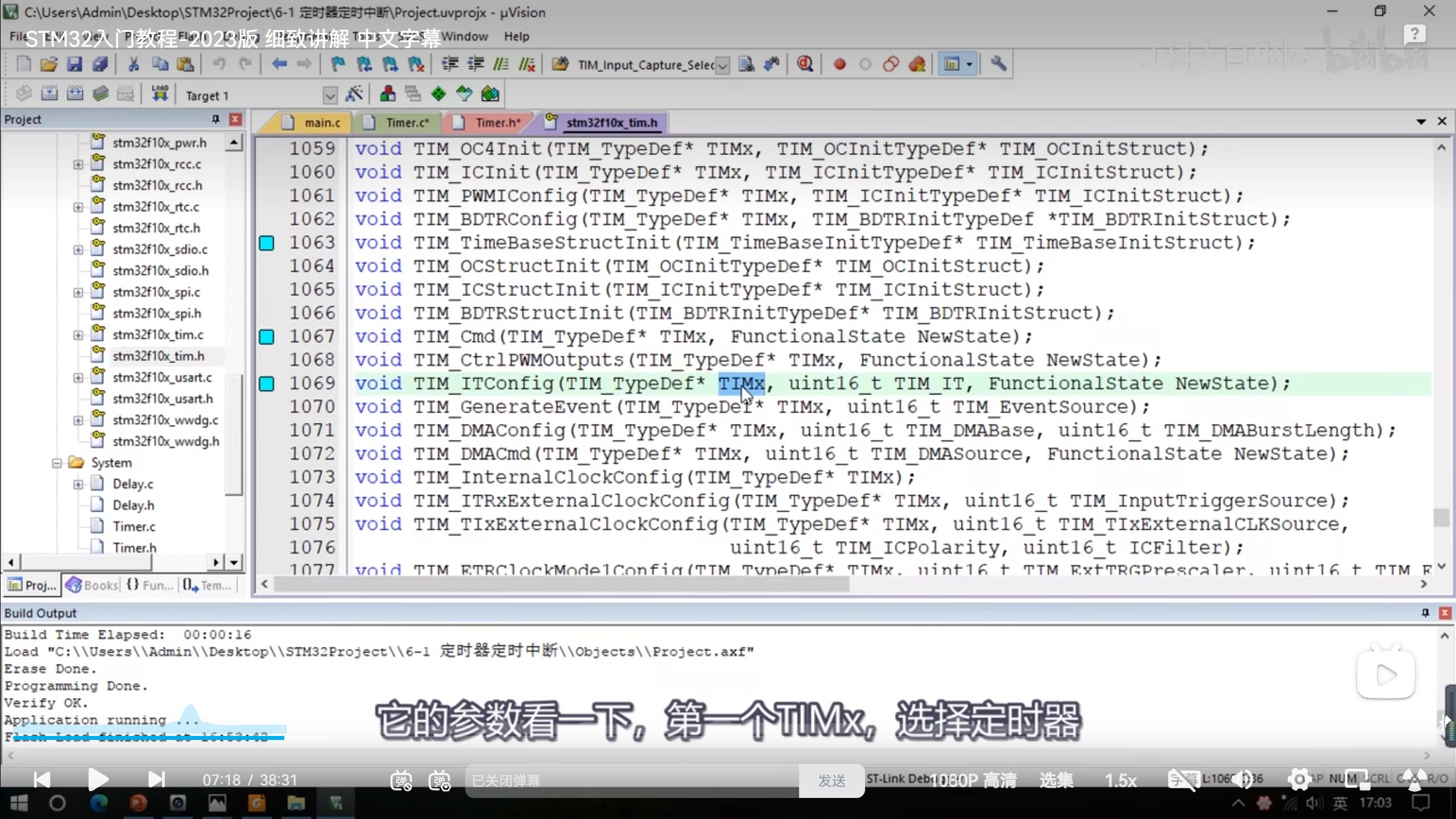Open Options for Target magic wand icon

click(354, 94)
